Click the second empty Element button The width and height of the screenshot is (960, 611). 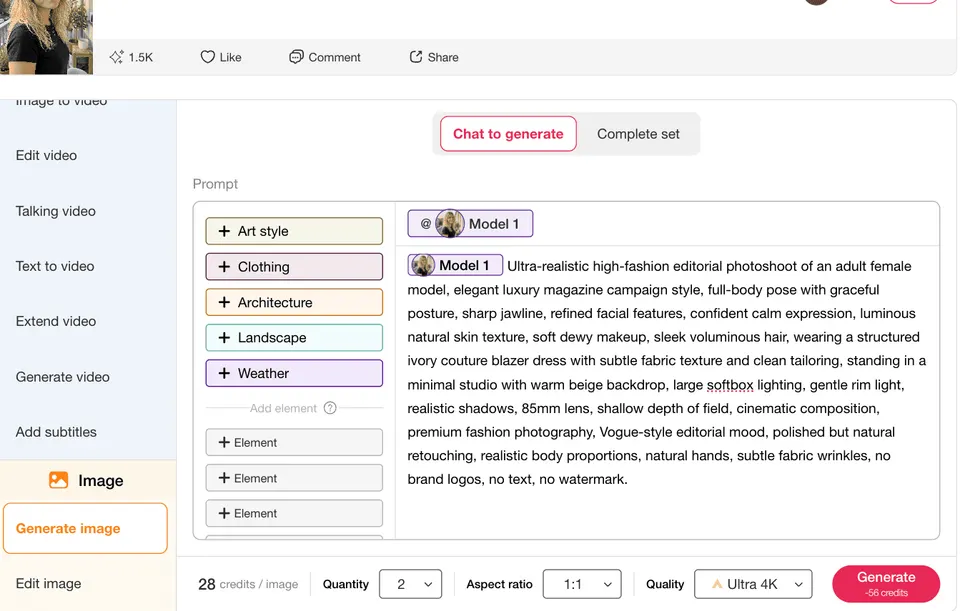pos(294,478)
